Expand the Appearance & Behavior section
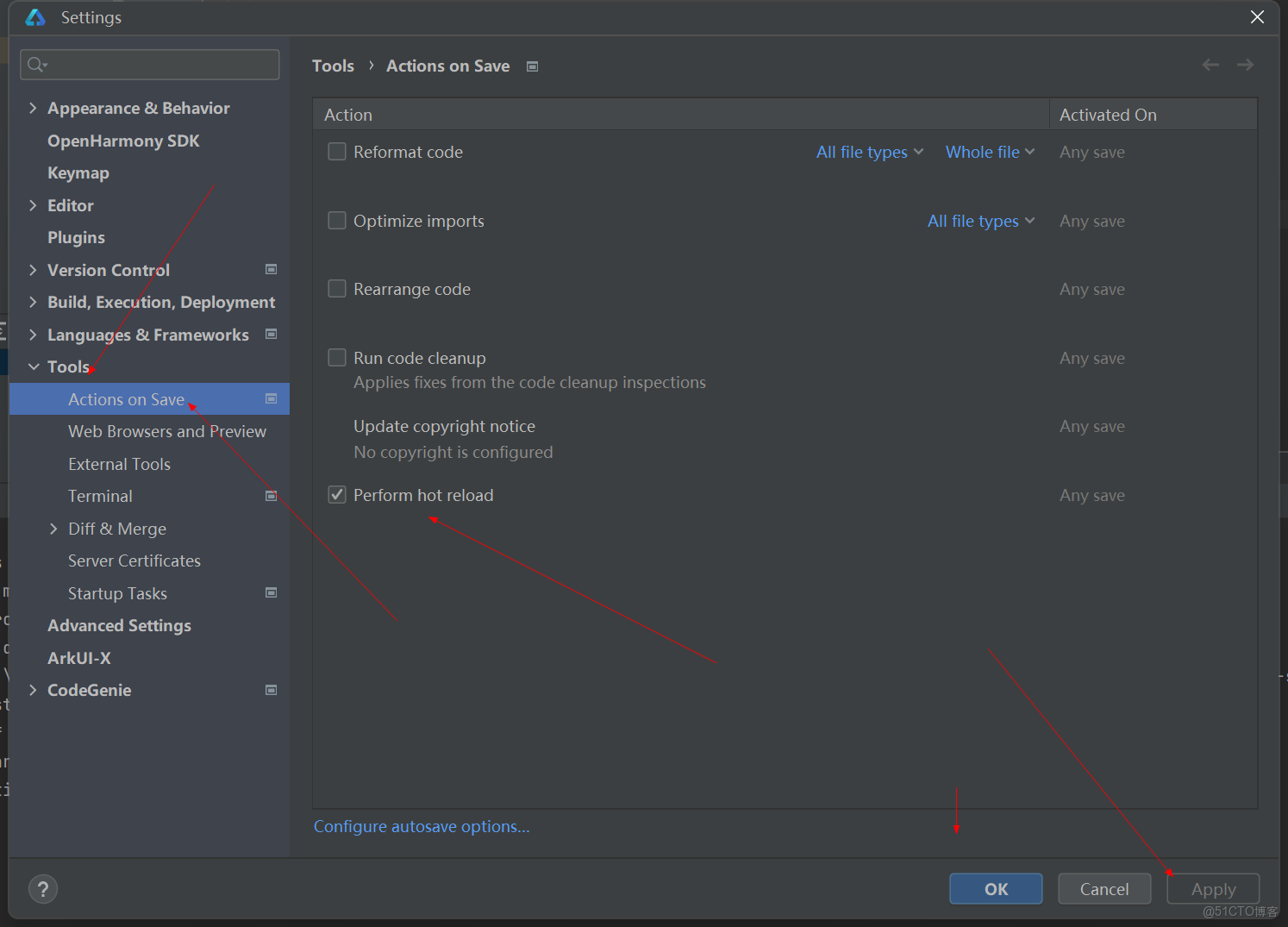 [x=33, y=109]
